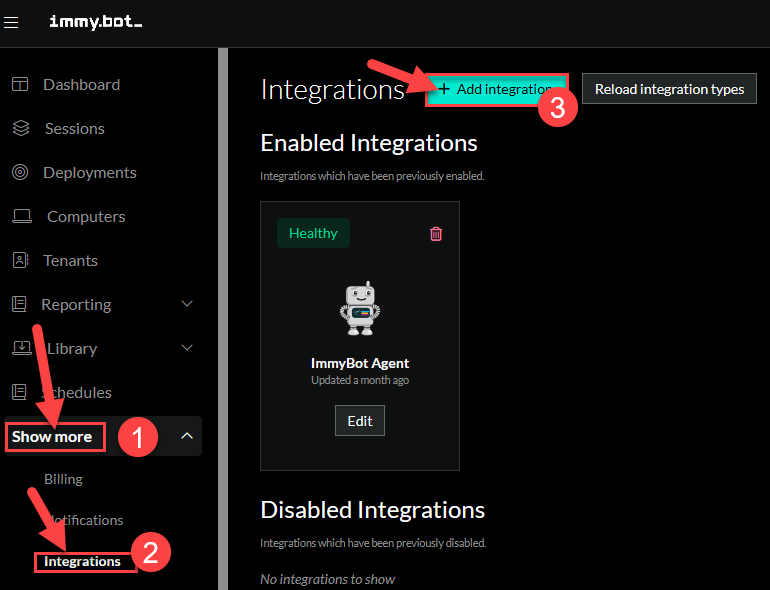This screenshot has height=590, width=770.
Task: Expand the Reporting submenu chevron
Action: click(x=186, y=304)
